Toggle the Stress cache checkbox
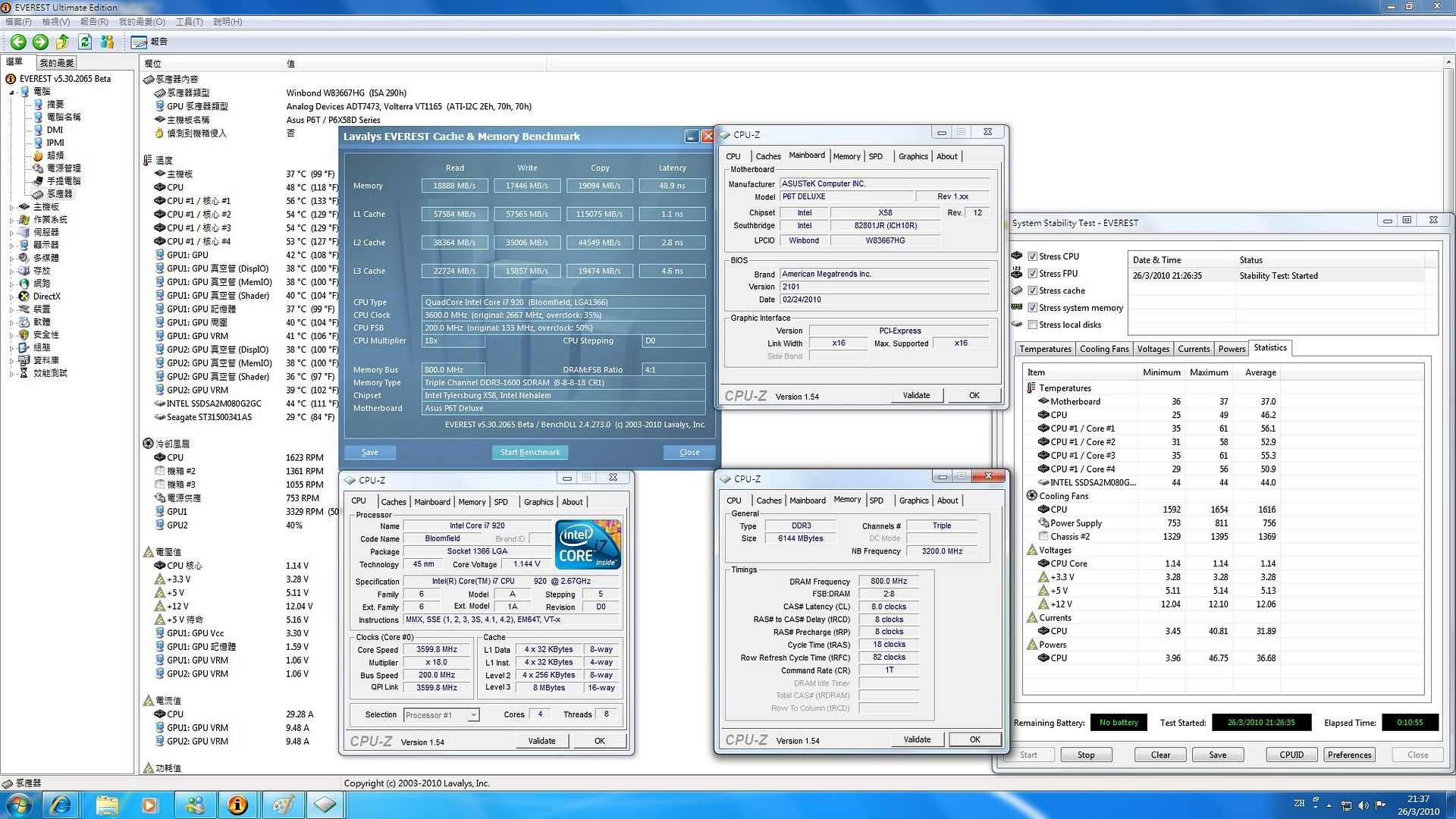 click(x=1032, y=290)
